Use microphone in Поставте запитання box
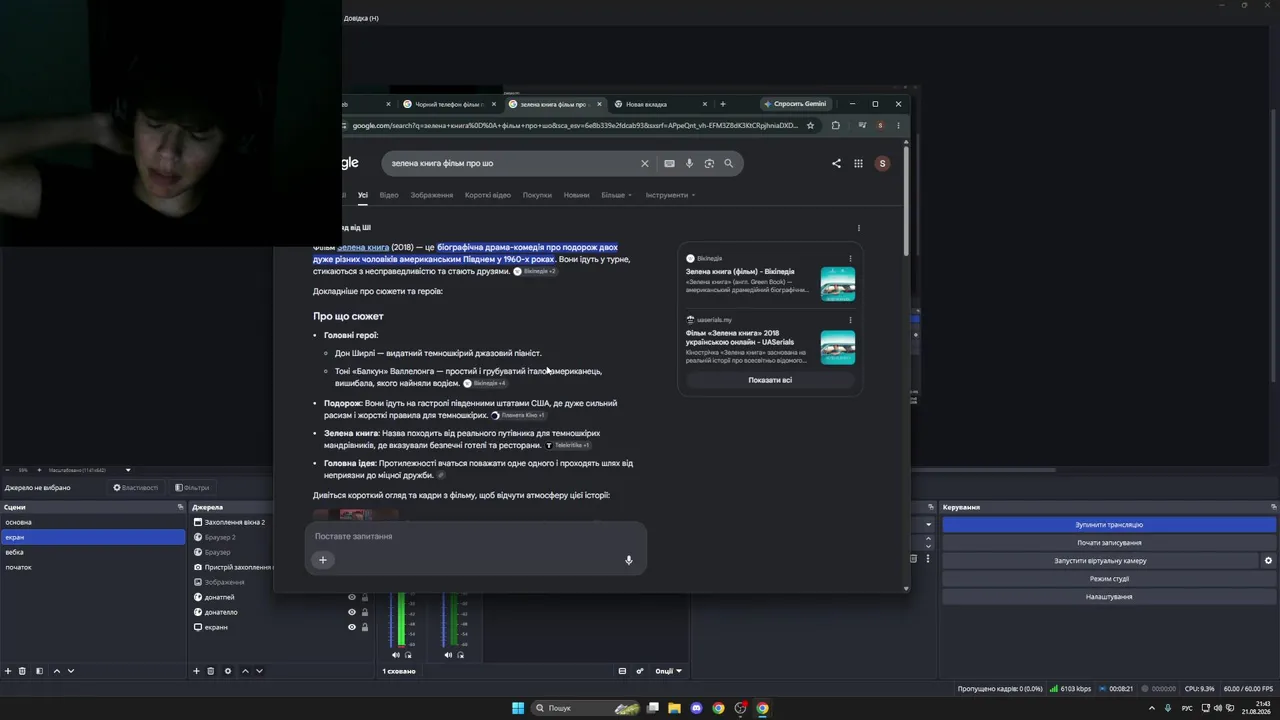Viewport: 1280px width, 720px height. point(629,560)
